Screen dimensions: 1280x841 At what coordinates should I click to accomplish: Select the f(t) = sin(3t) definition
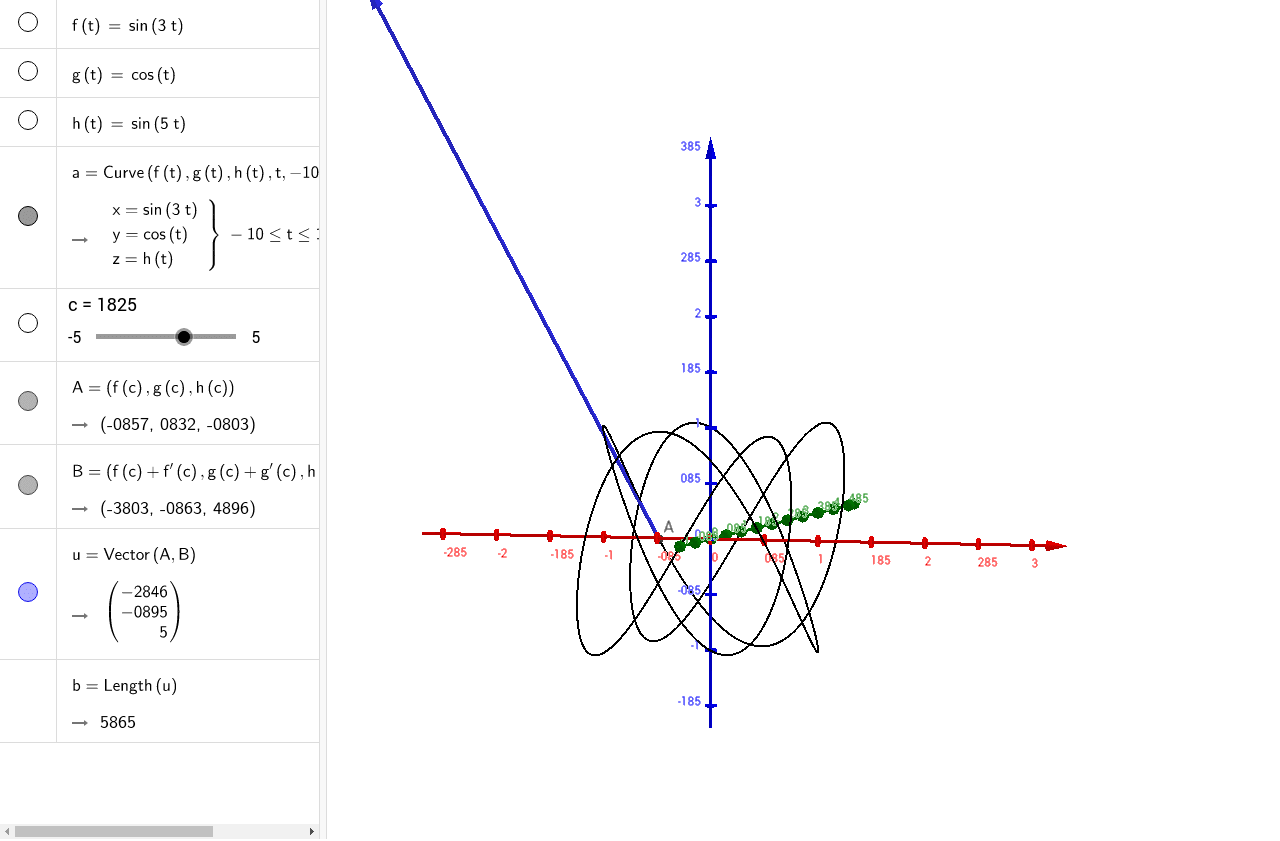coord(127,26)
